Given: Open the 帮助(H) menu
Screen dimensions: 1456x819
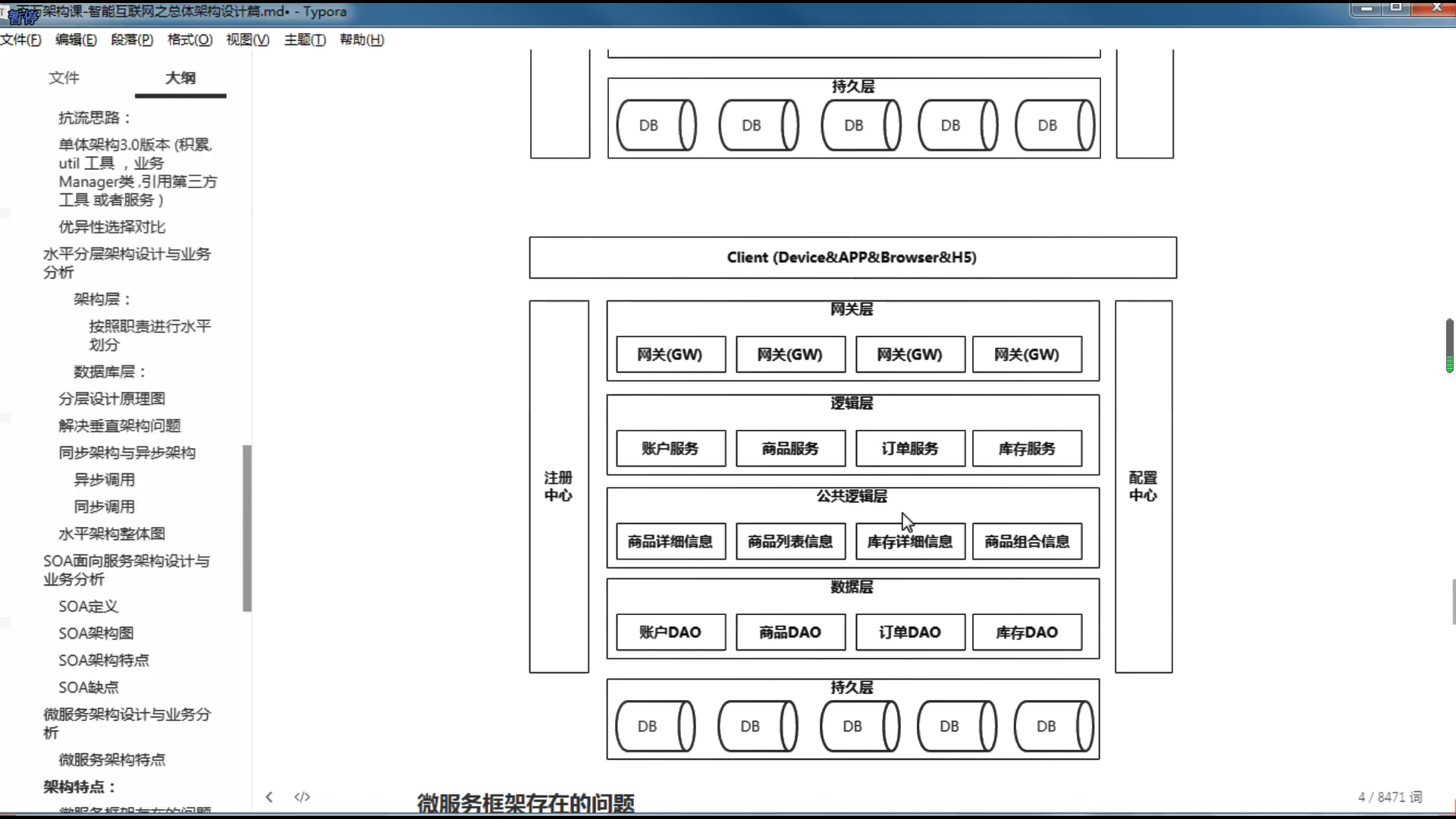Looking at the screenshot, I should click(362, 39).
